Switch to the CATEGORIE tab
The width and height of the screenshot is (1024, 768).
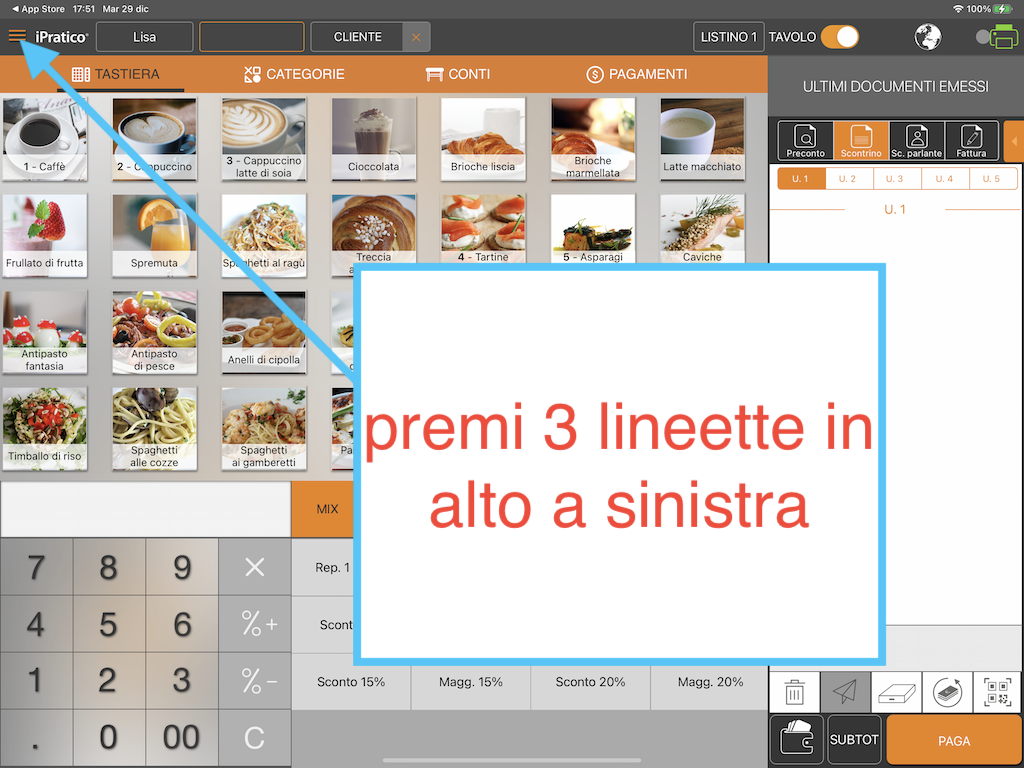click(294, 74)
